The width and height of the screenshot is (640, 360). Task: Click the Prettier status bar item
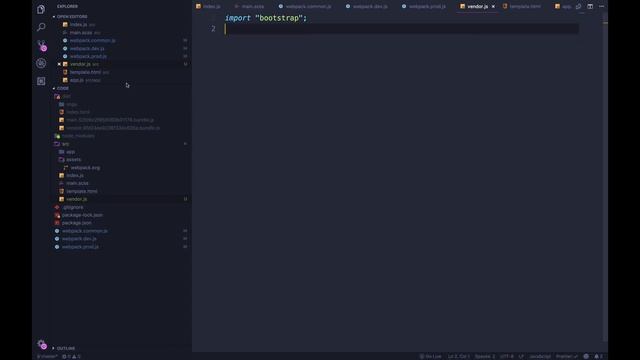[567, 357]
